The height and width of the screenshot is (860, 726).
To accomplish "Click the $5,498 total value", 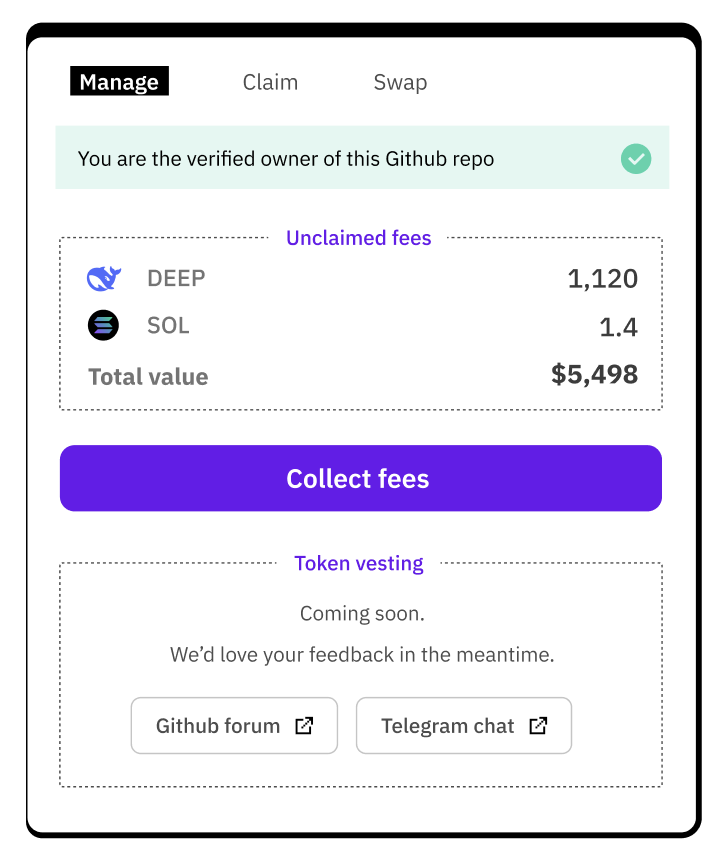I will tap(594, 375).
